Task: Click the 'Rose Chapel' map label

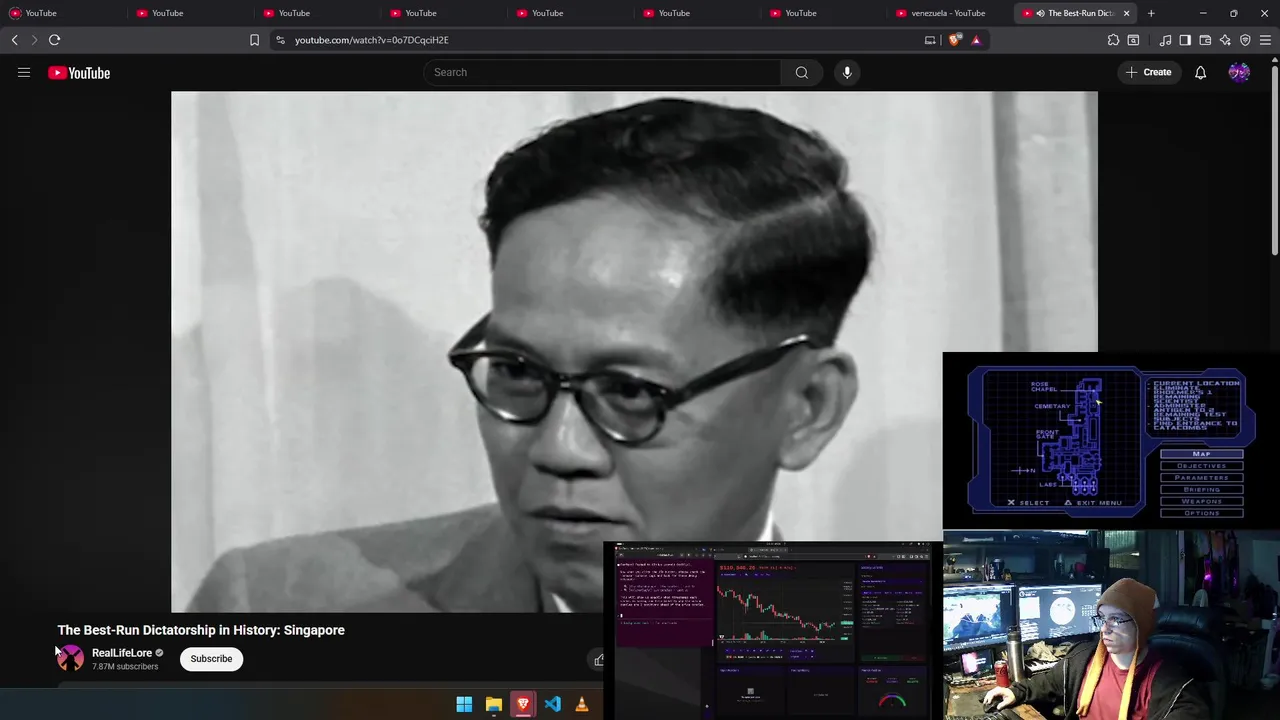Action: [1044, 387]
